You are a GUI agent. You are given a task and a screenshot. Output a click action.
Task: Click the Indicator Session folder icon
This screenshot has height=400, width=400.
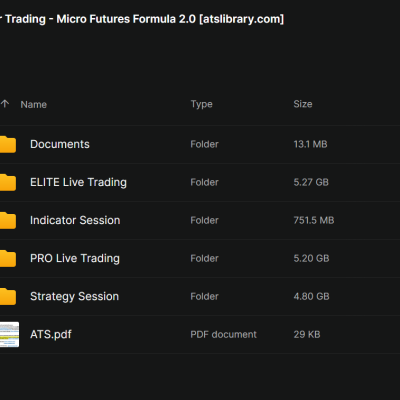click(x=8, y=220)
